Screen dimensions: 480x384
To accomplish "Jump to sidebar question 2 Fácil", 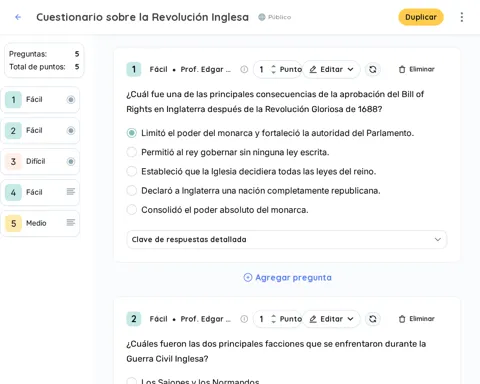I will click(40, 131).
